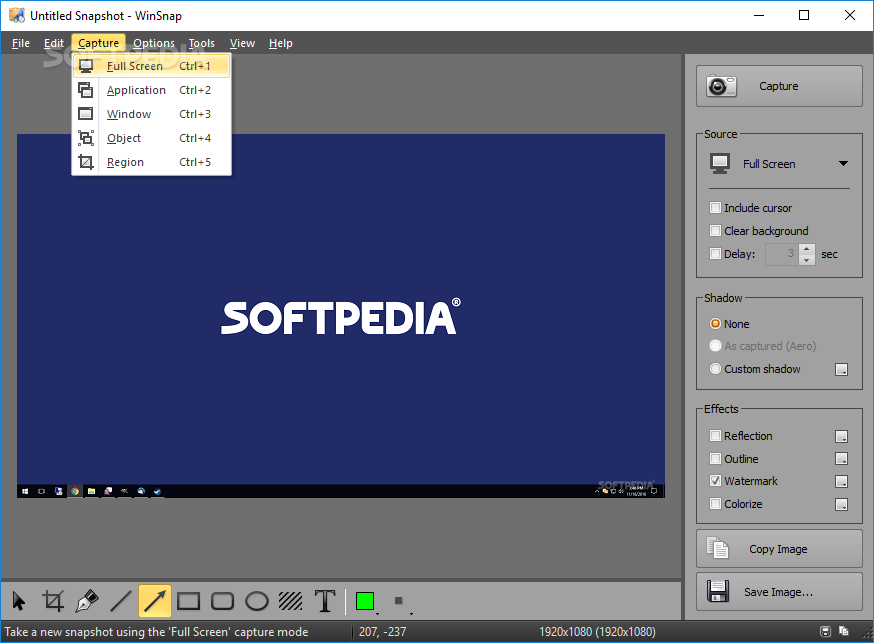This screenshot has height=643, width=874.
Task: Click the auto-copy pages icon in status bar
Action: pyautogui.click(x=844, y=631)
